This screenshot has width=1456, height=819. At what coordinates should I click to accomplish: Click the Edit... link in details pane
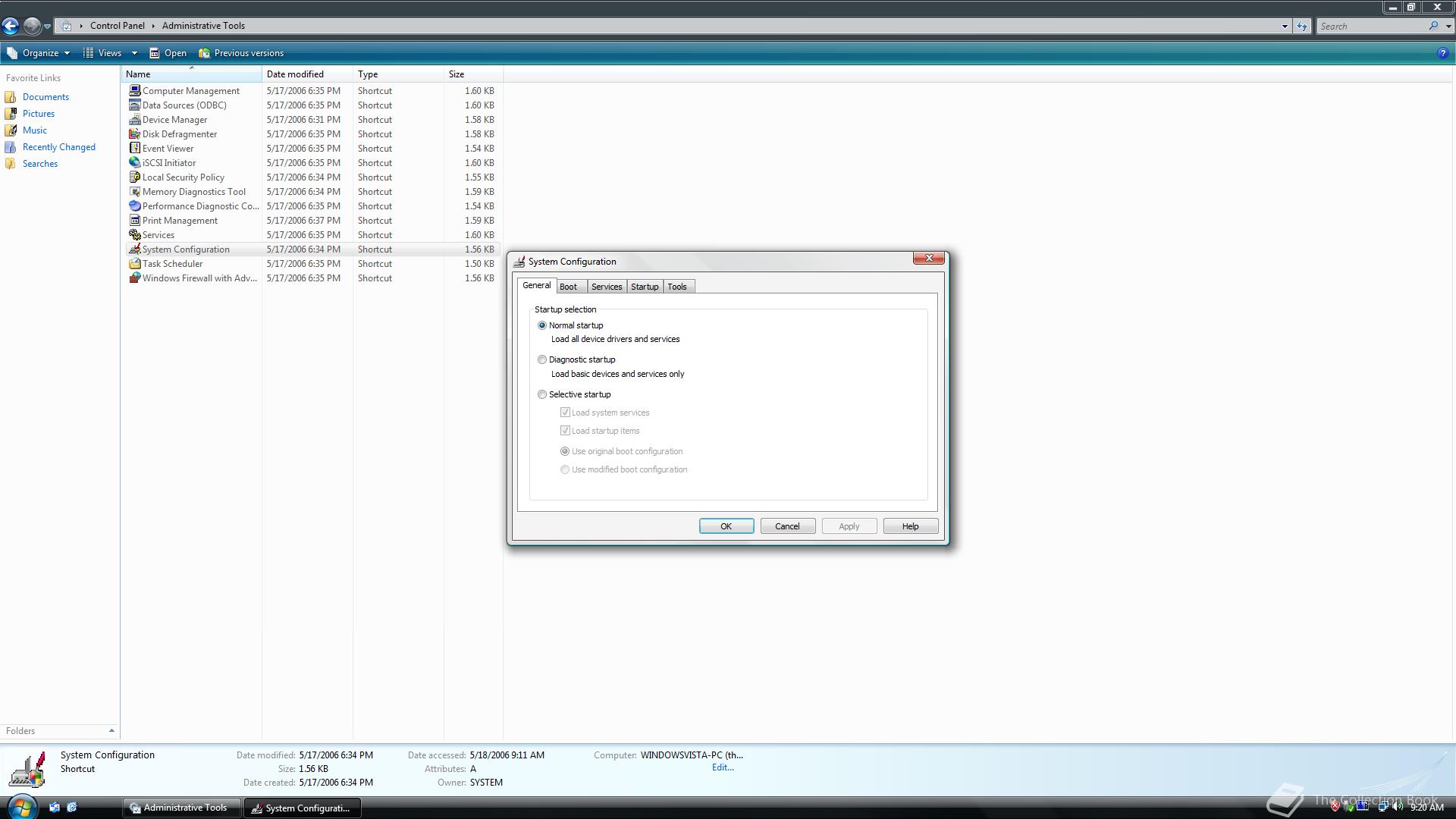pos(723,767)
